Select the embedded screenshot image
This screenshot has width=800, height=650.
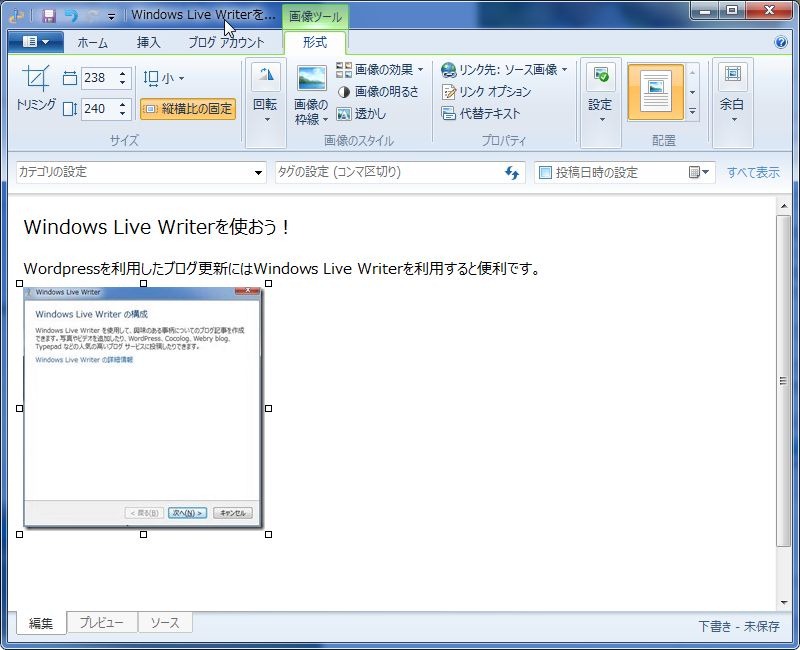(143, 408)
